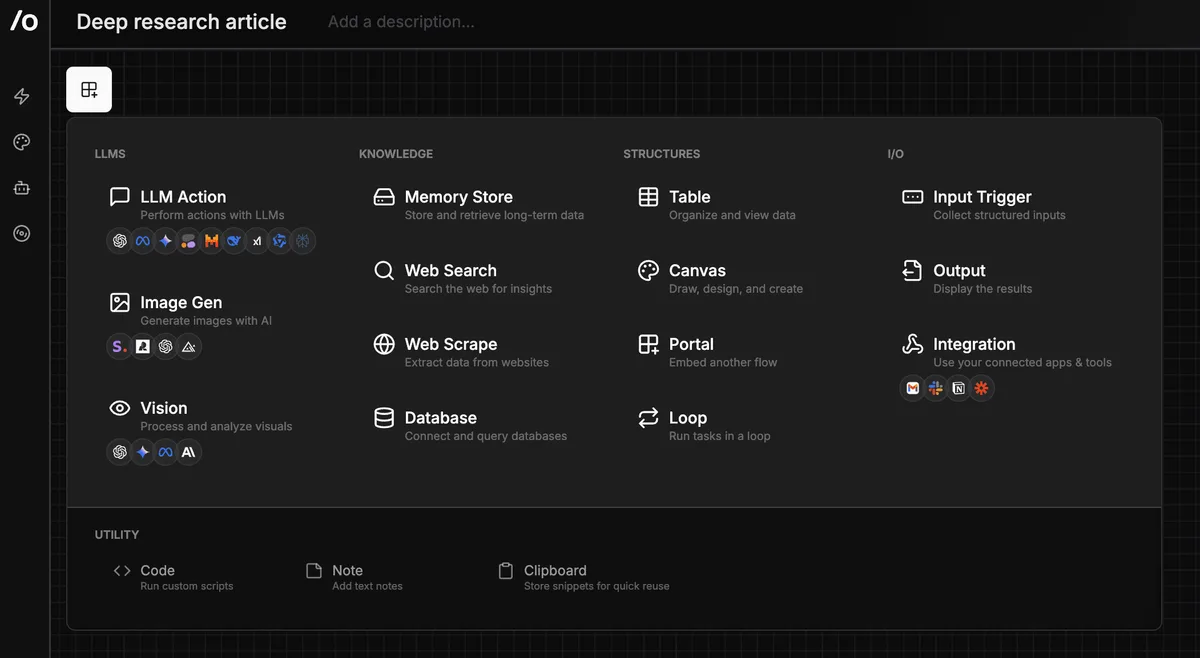Click the Anthropic icon under Vision
This screenshot has width=1200, height=658.
point(189,452)
